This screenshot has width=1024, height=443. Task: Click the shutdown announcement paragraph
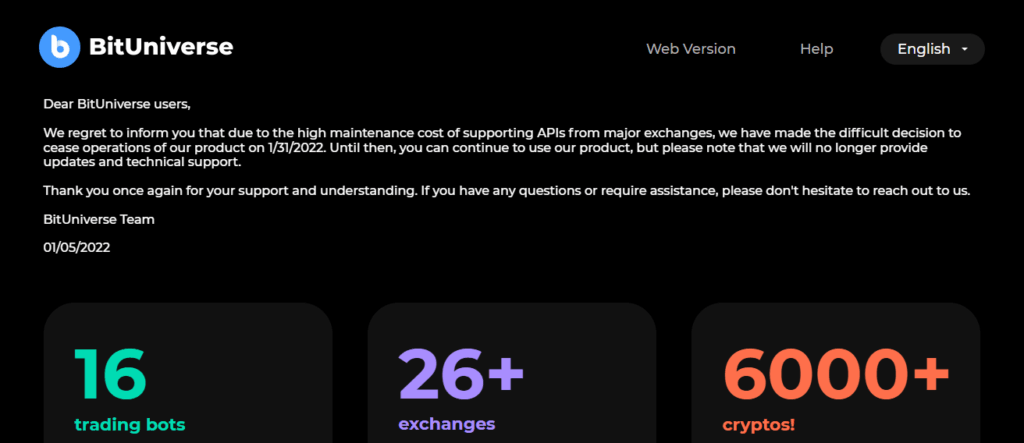pyautogui.click(x=500, y=147)
